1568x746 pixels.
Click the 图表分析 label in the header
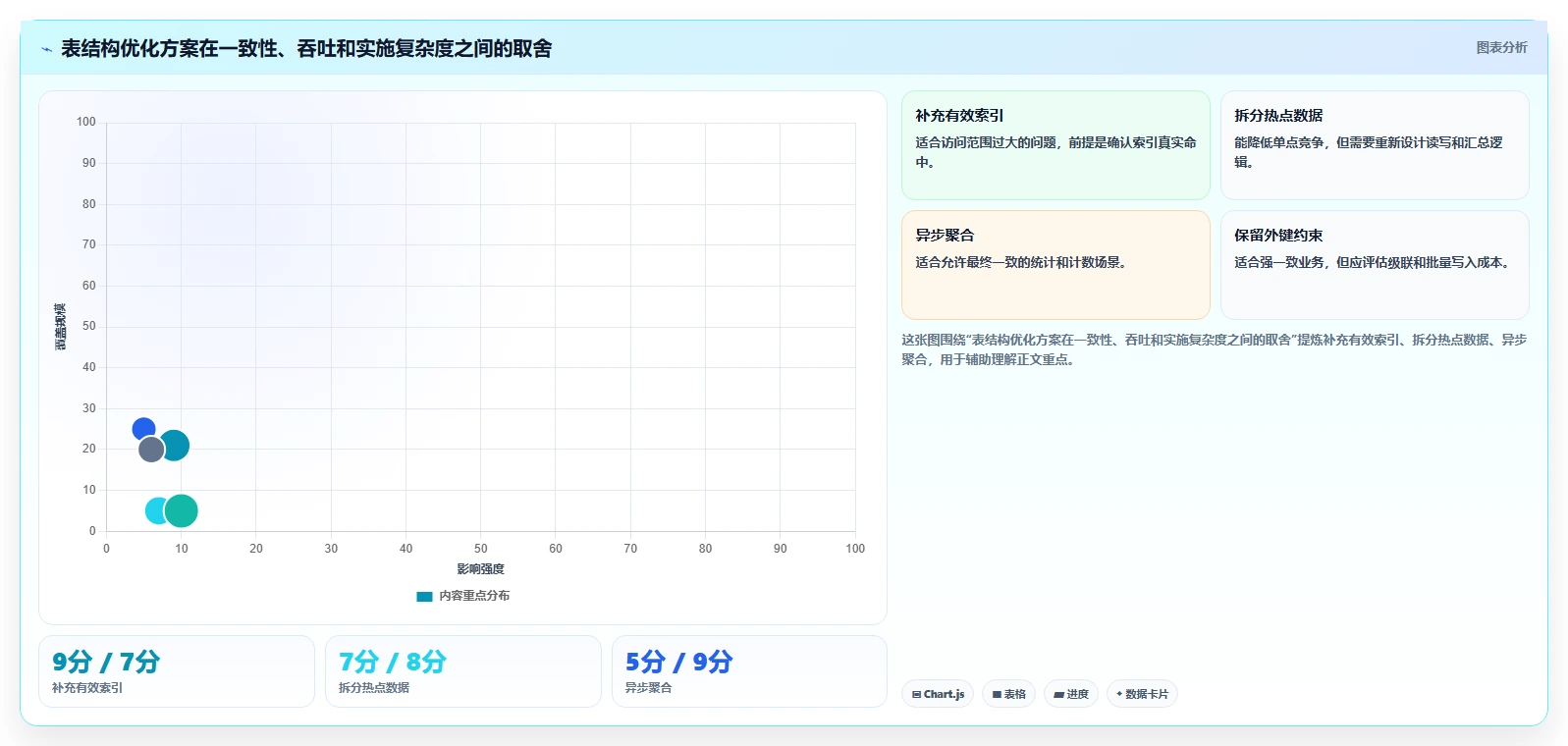click(1501, 47)
